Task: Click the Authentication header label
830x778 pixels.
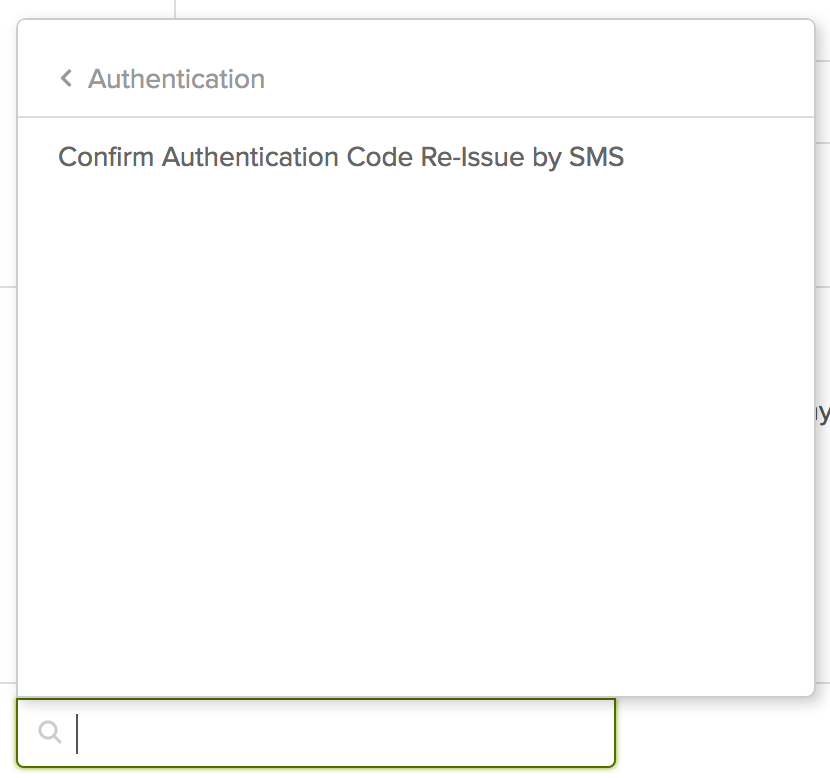Action: coord(176,79)
